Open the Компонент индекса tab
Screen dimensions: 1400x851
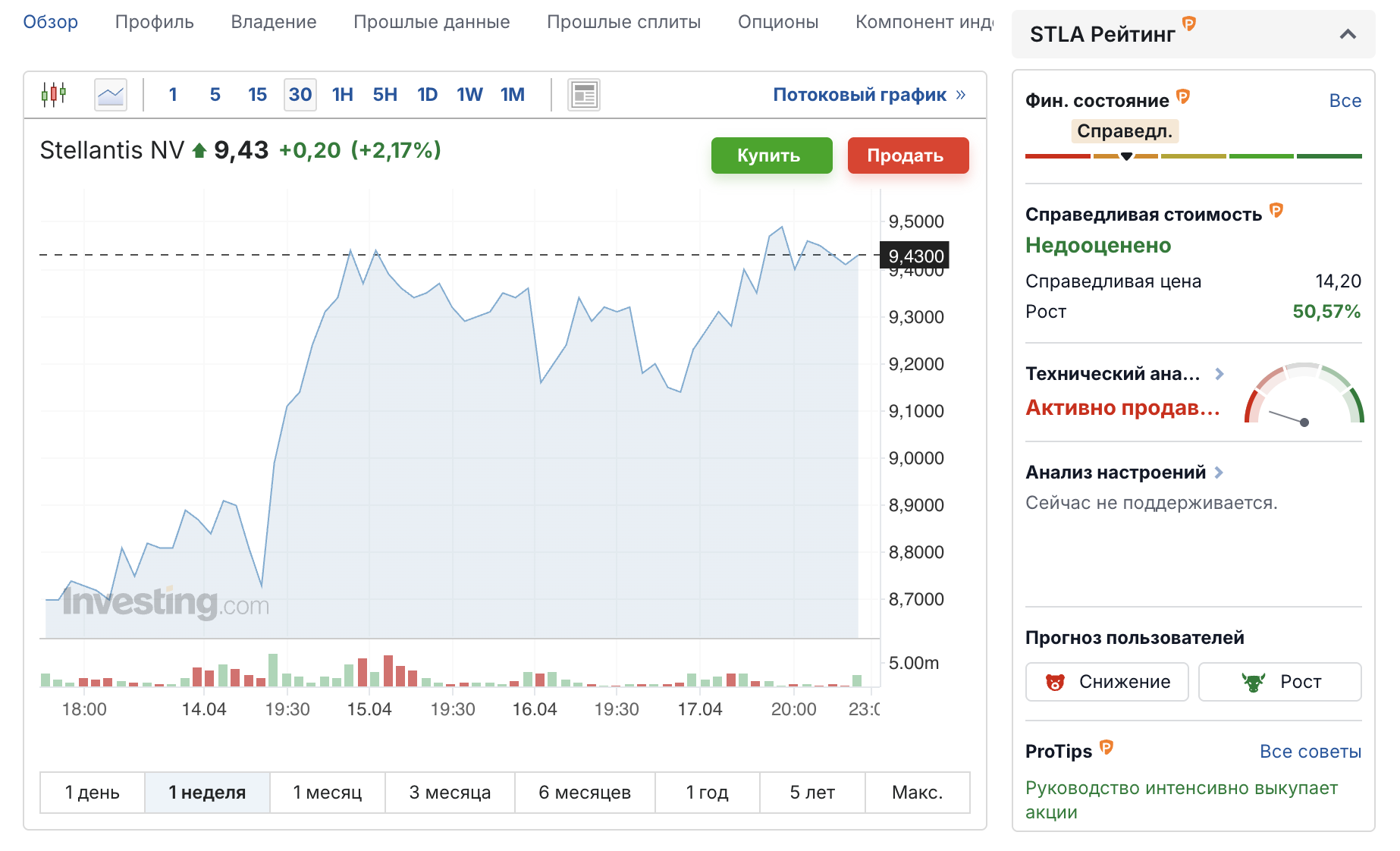coord(924,22)
